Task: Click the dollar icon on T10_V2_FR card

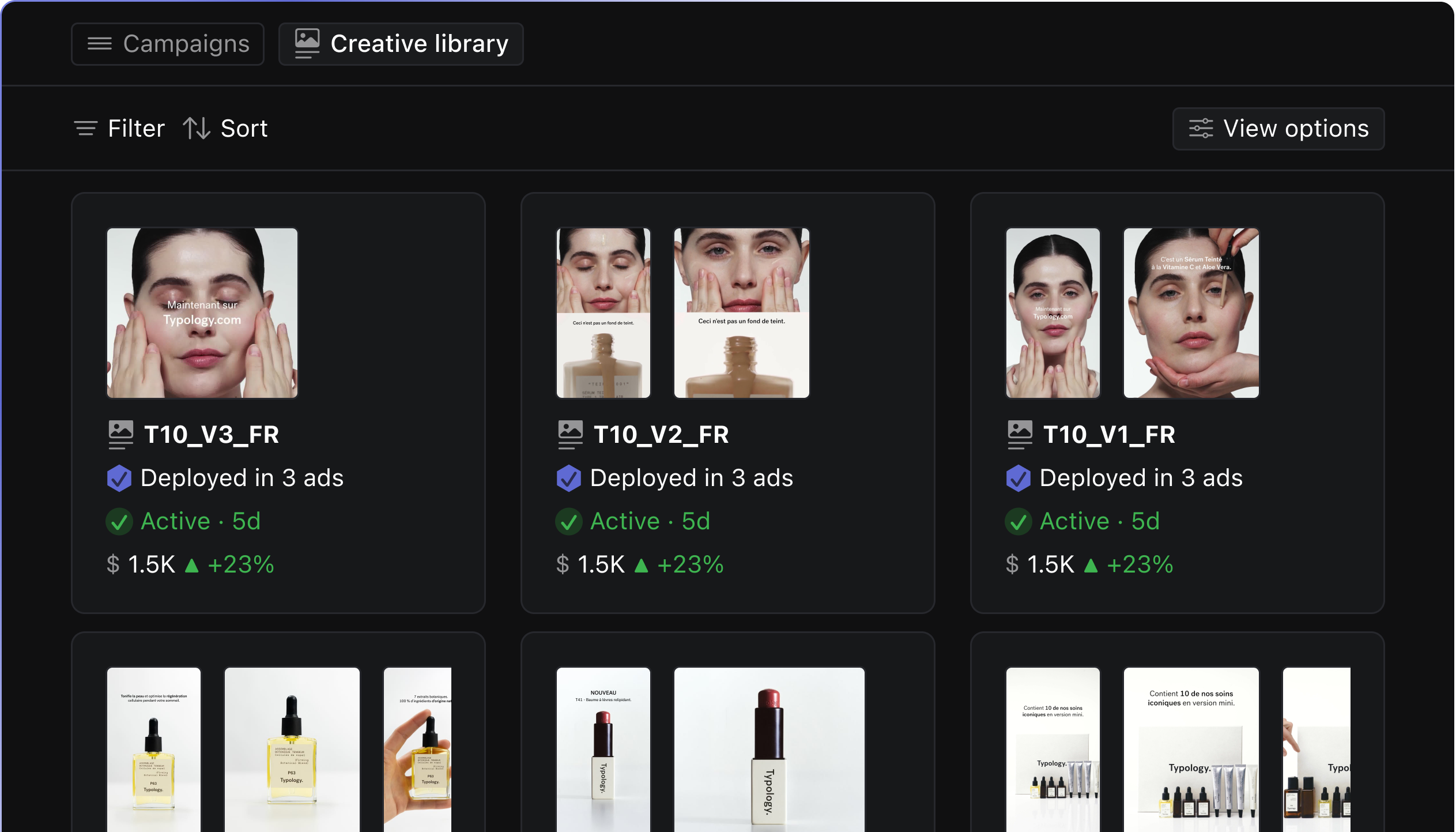Action: point(563,564)
